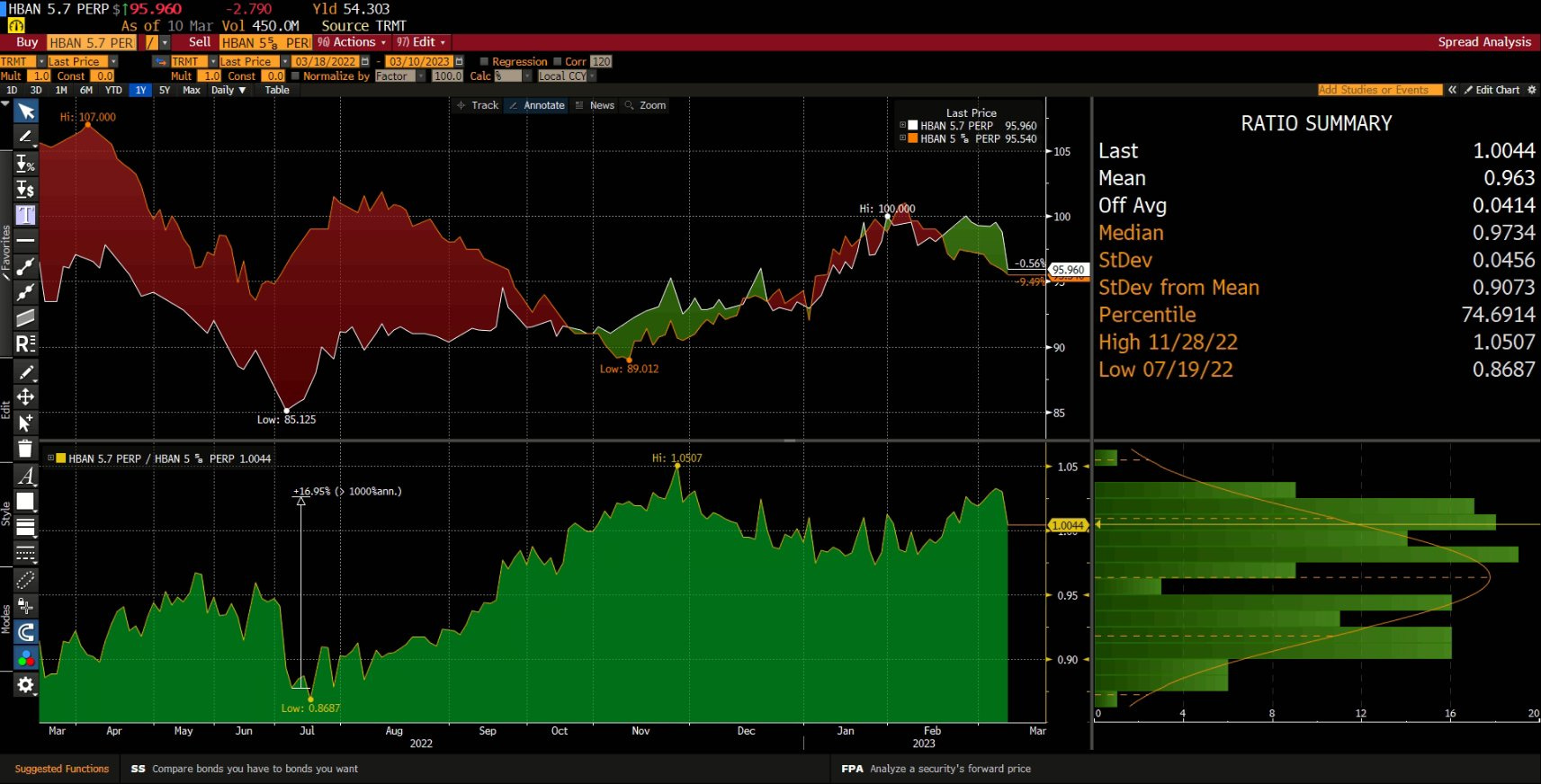1541x784 pixels.
Task: Click the Zoom chart button
Action: (x=645, y=105)
